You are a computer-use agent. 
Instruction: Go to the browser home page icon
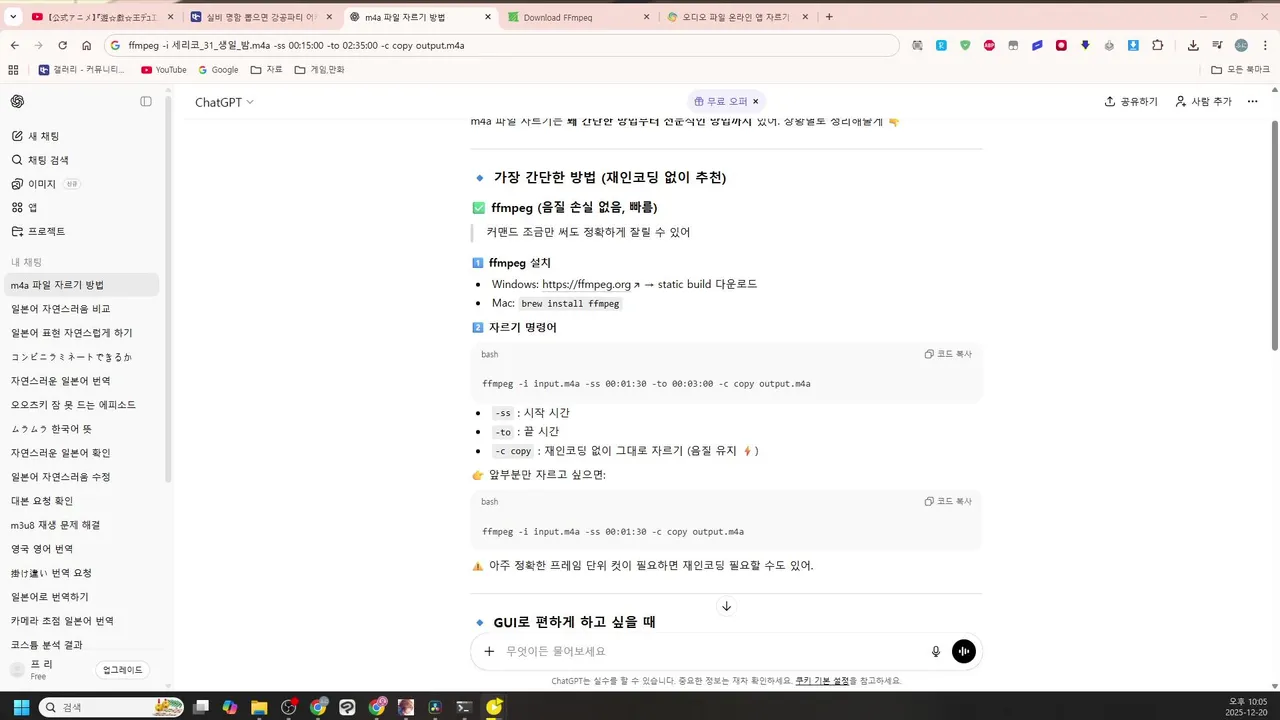(87, 45)
